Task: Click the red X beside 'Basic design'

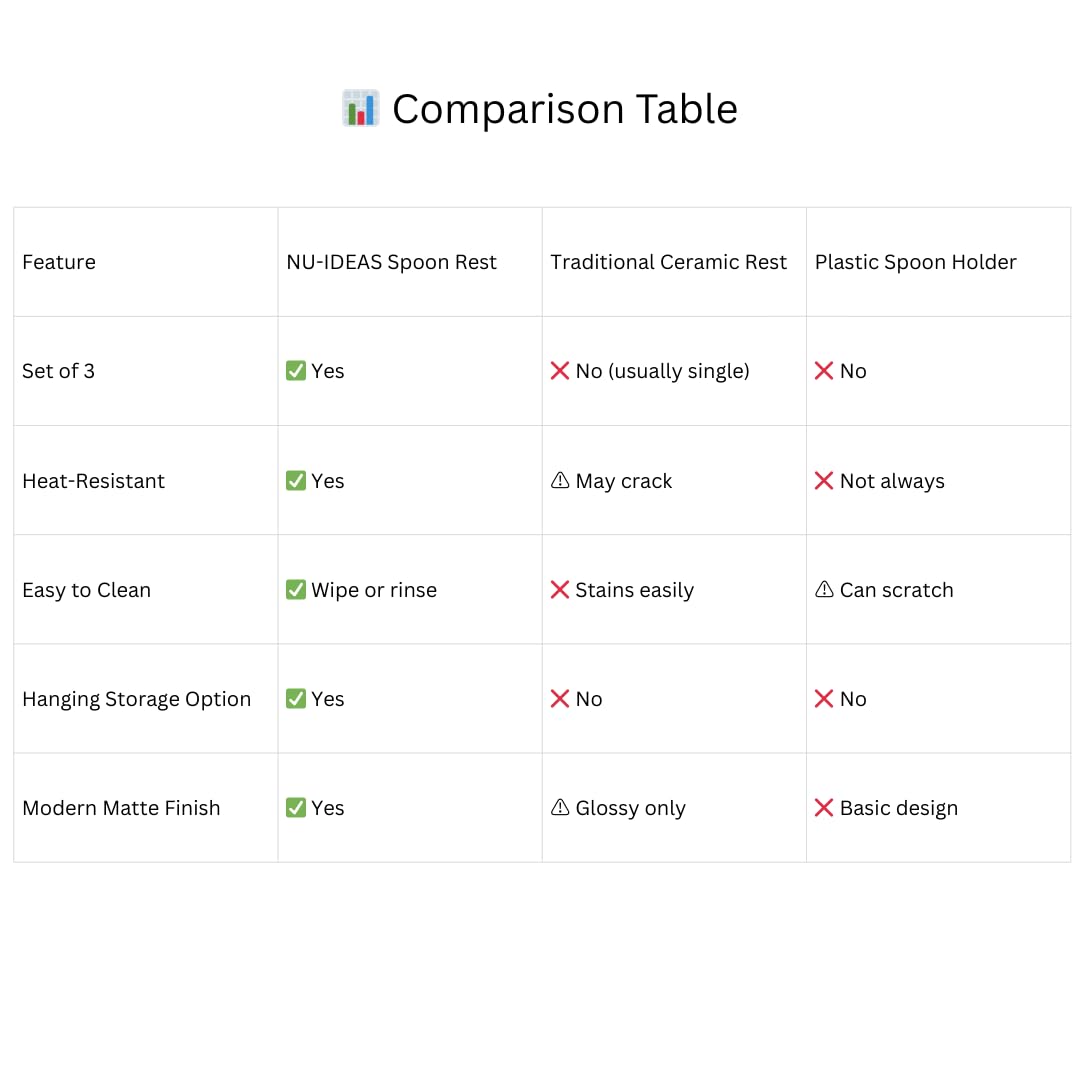Action: 824,808
